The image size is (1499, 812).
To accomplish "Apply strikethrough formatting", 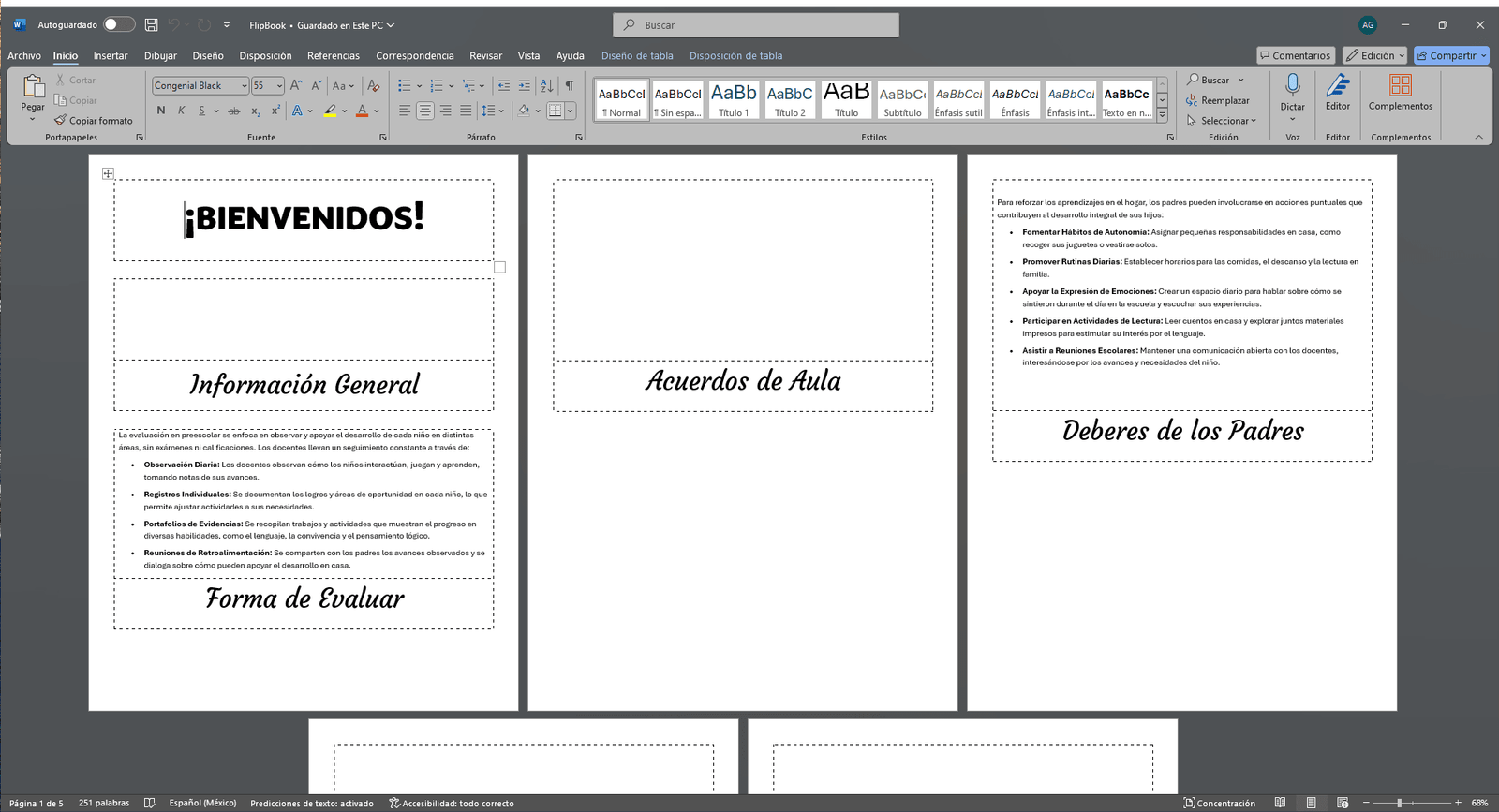I will click(233, 111).
